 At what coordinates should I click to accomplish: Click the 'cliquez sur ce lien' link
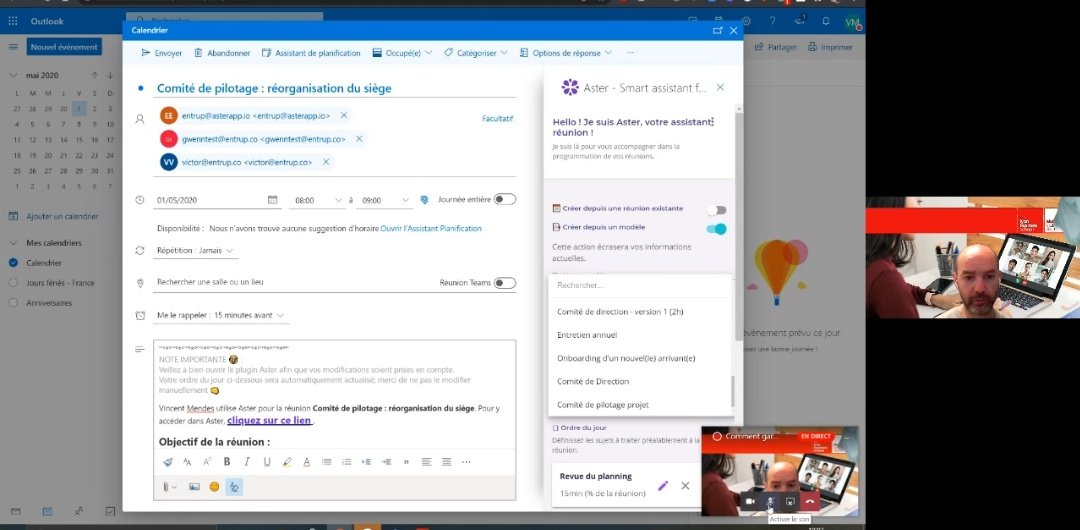click(x=270, y=420)
